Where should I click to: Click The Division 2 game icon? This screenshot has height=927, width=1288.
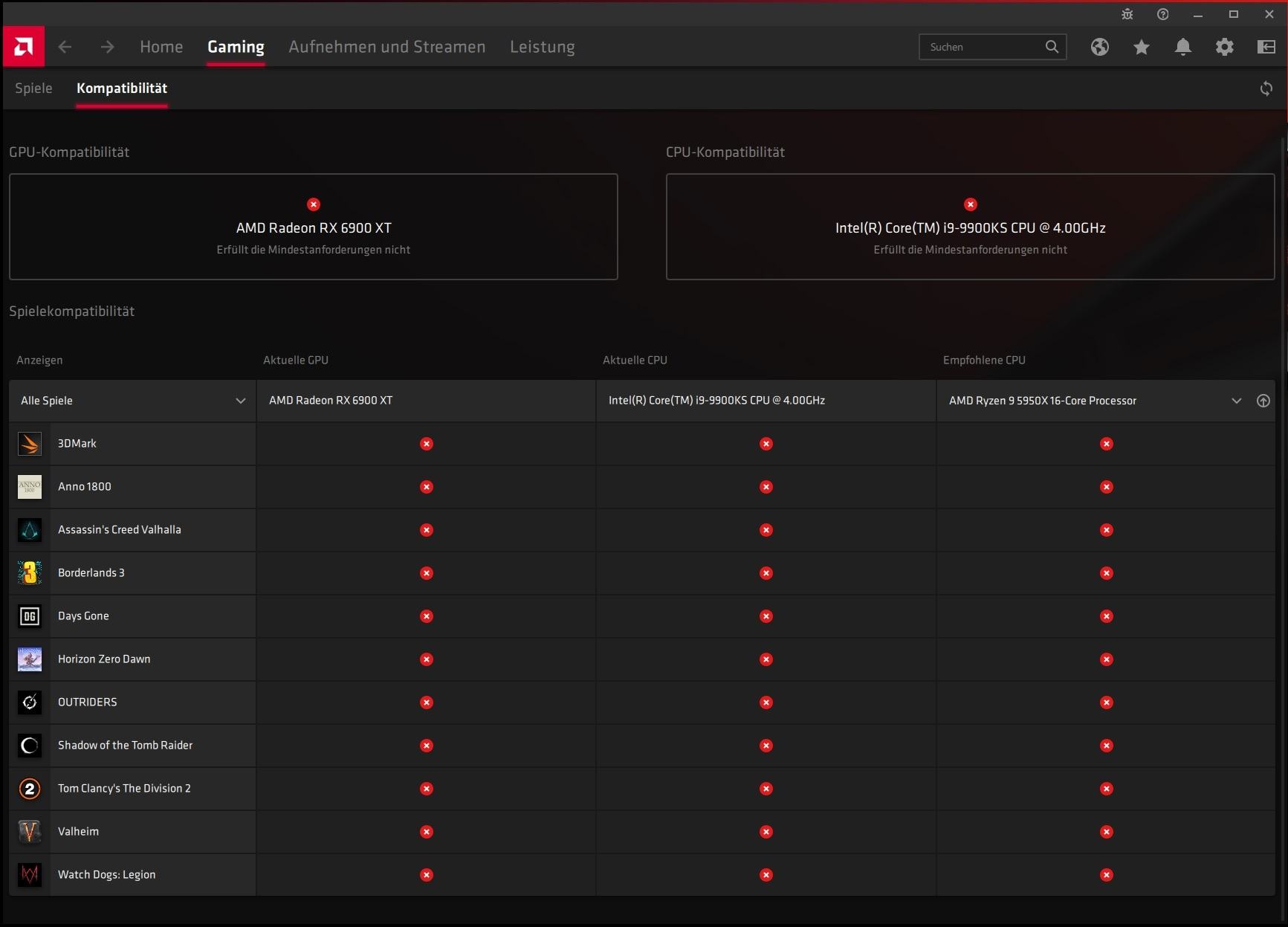(x=30, y=789)
